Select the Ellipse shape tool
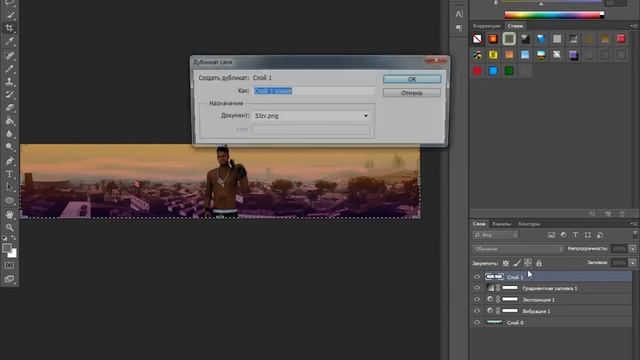Image resolution: width=640 pixels, height=360 pixels. 10,200
